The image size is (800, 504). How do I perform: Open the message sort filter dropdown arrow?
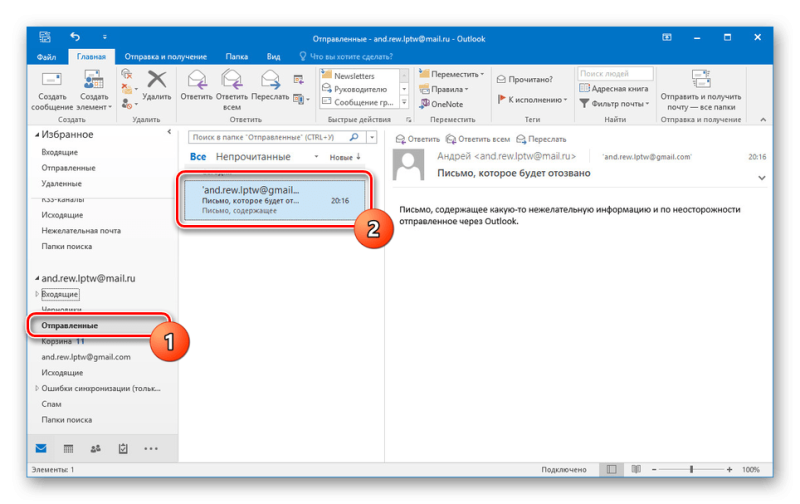(316, 157)
